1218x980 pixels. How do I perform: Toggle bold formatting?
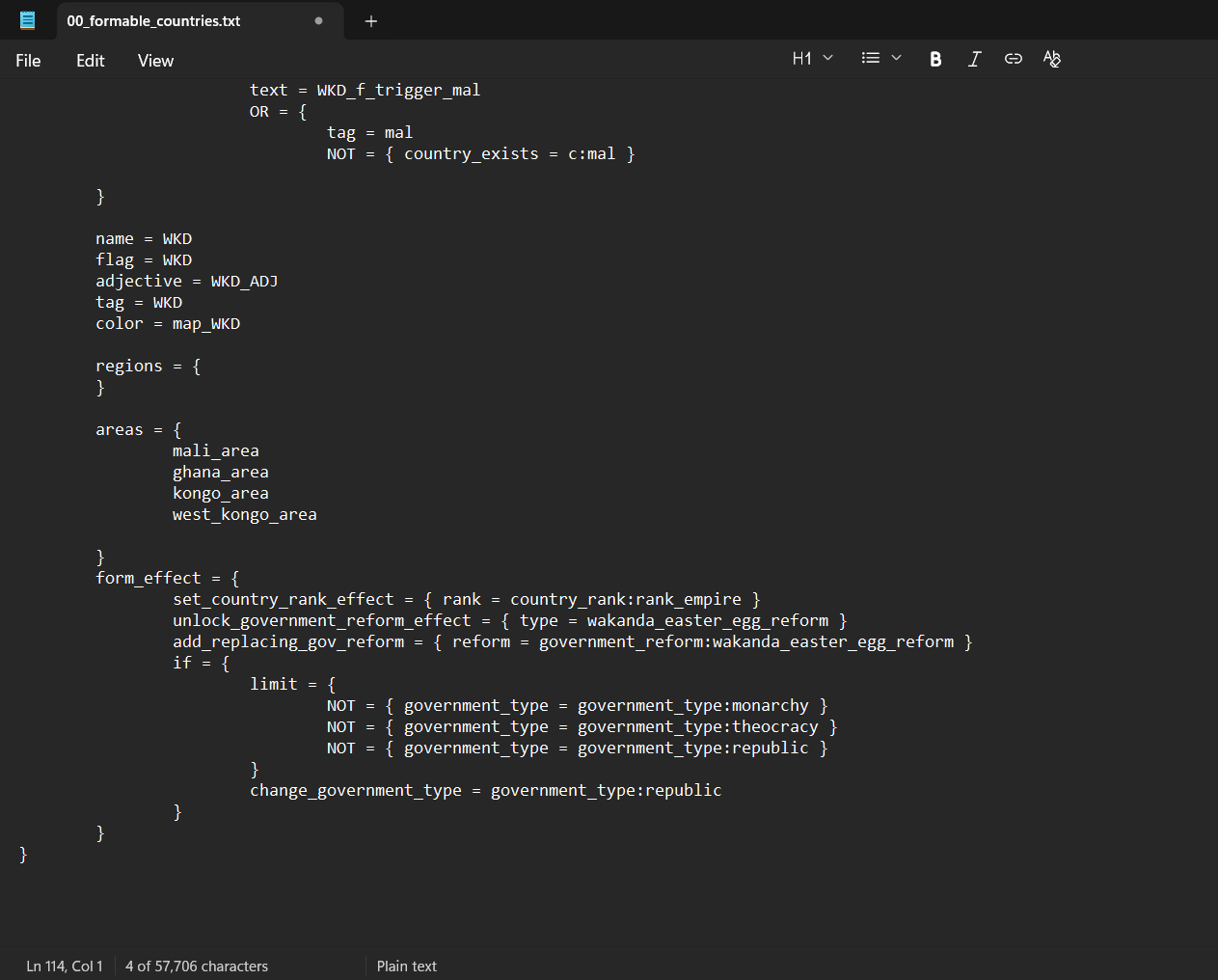(x=935, y=59)
